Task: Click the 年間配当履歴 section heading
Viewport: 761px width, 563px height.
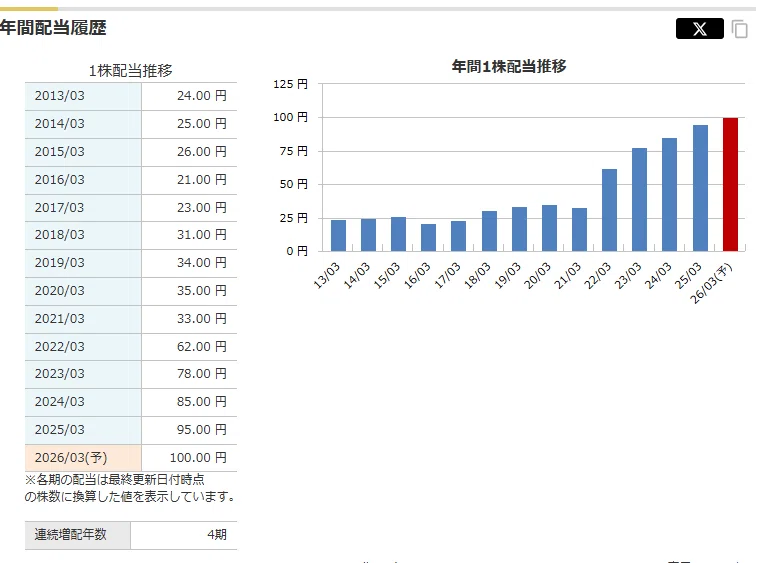Action: point(53,28)
